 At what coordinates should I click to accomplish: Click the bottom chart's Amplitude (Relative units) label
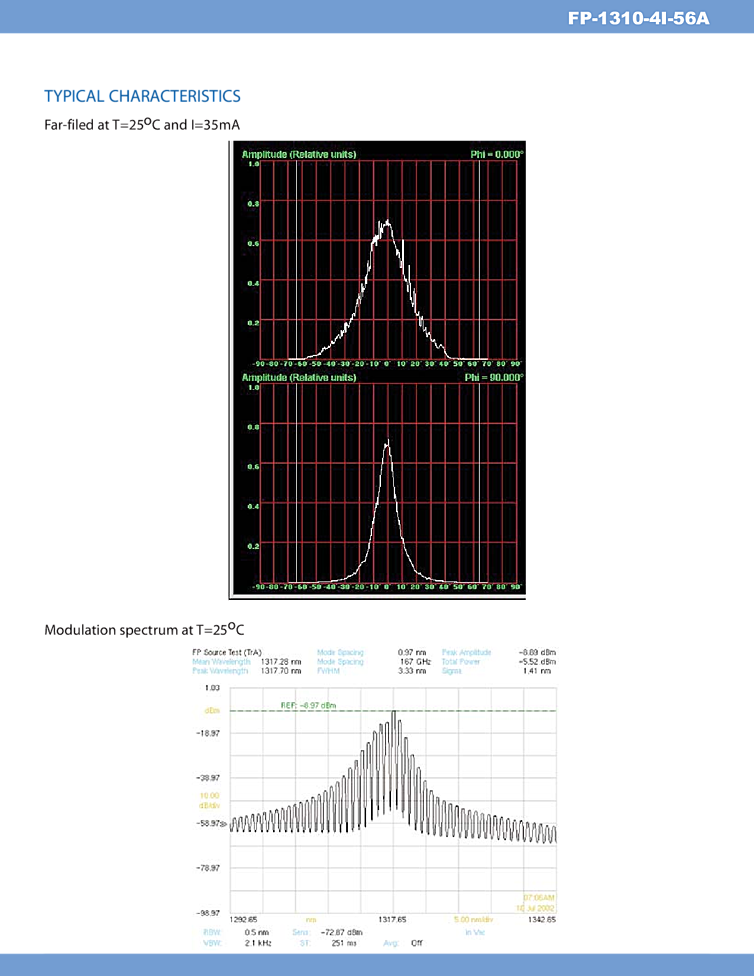coord(298,378)
